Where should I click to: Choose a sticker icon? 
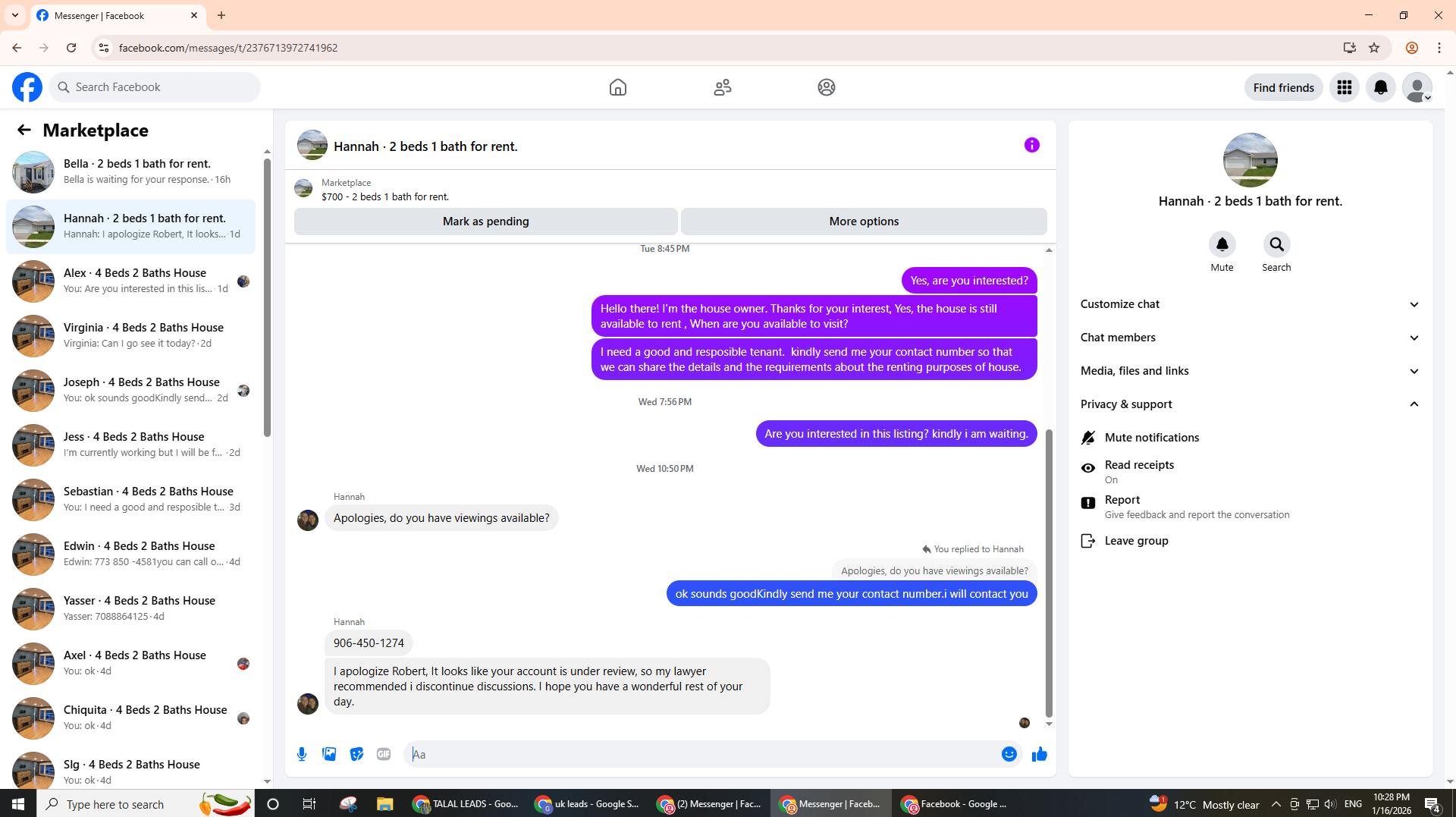coord(356,754)
